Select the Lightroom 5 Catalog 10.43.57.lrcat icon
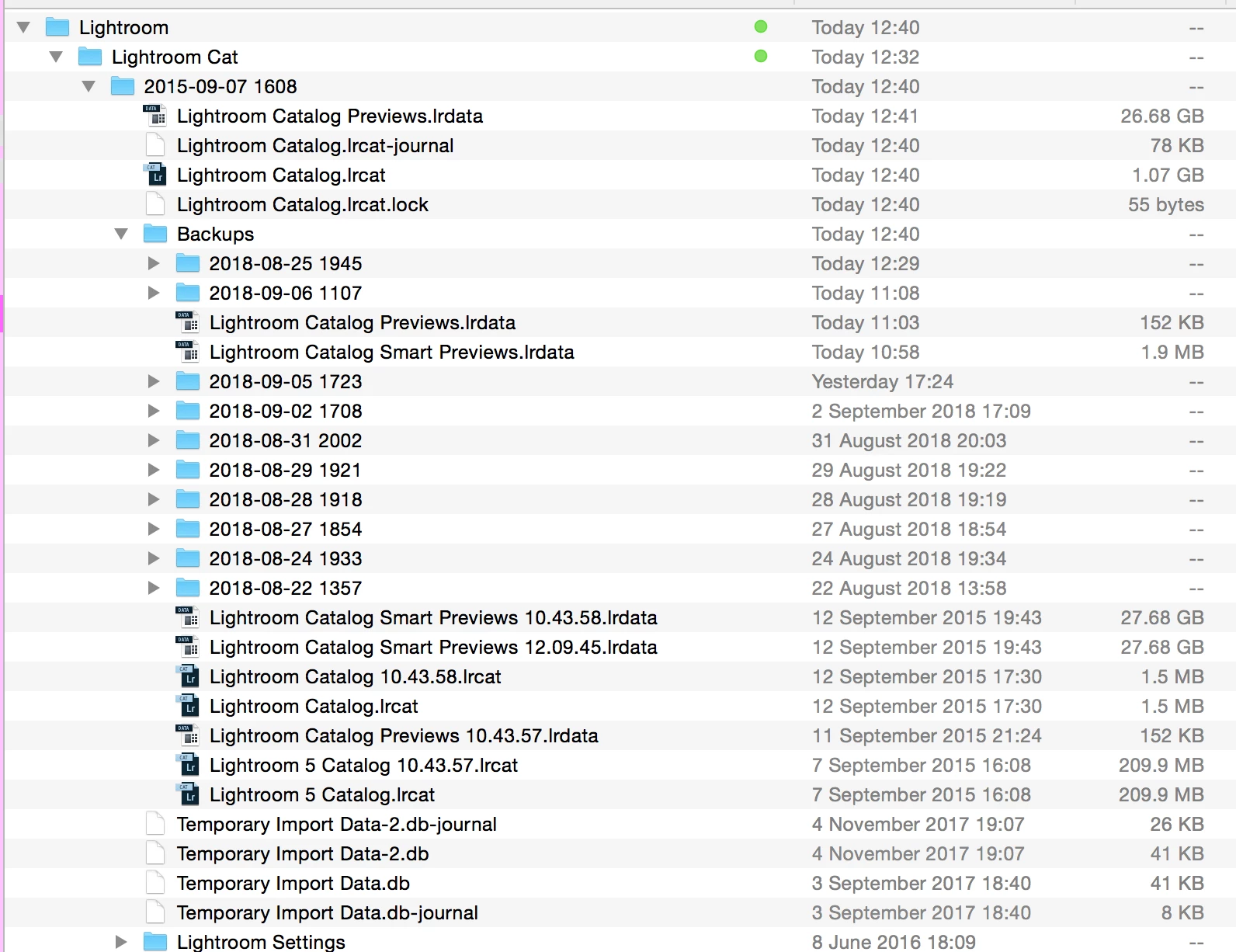The width and height of the screenshot is (1236, 952). [188, 765]
